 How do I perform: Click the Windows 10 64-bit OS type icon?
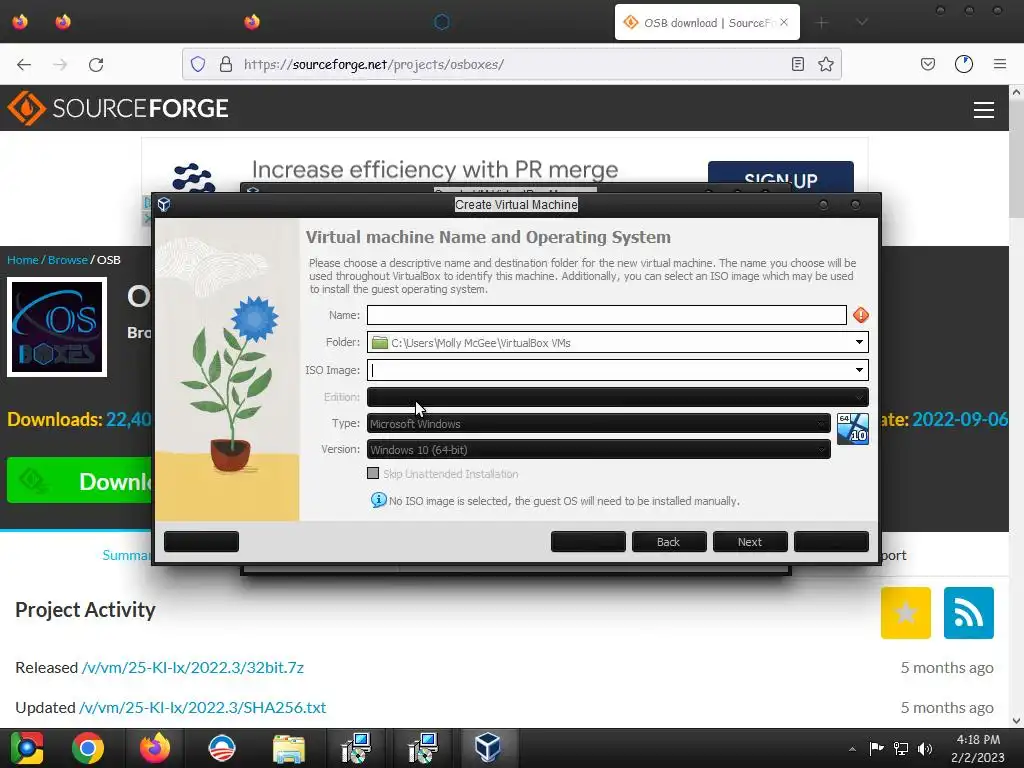[x=852, y=428]
